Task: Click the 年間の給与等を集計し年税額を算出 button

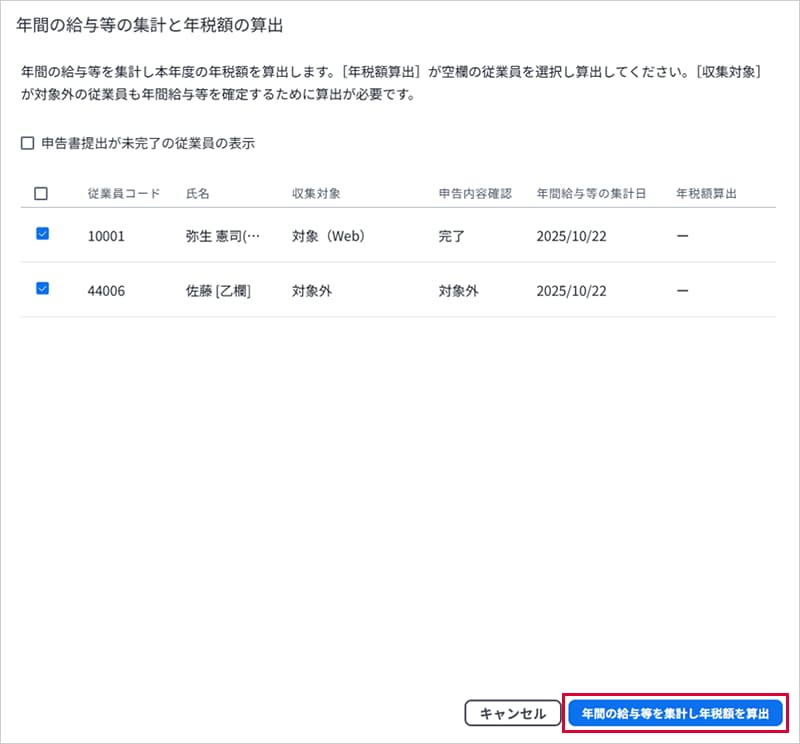Action: click(675, 713)
